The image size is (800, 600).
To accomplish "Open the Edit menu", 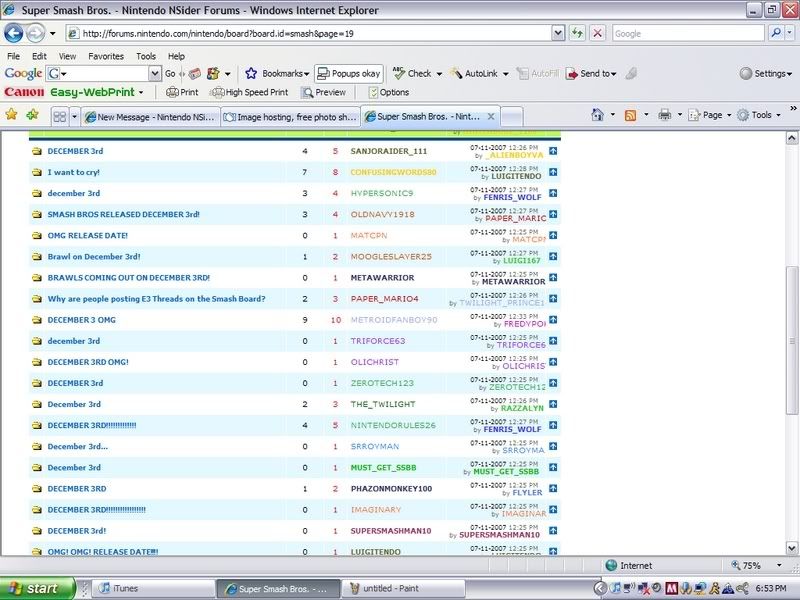I will (39, 56).
